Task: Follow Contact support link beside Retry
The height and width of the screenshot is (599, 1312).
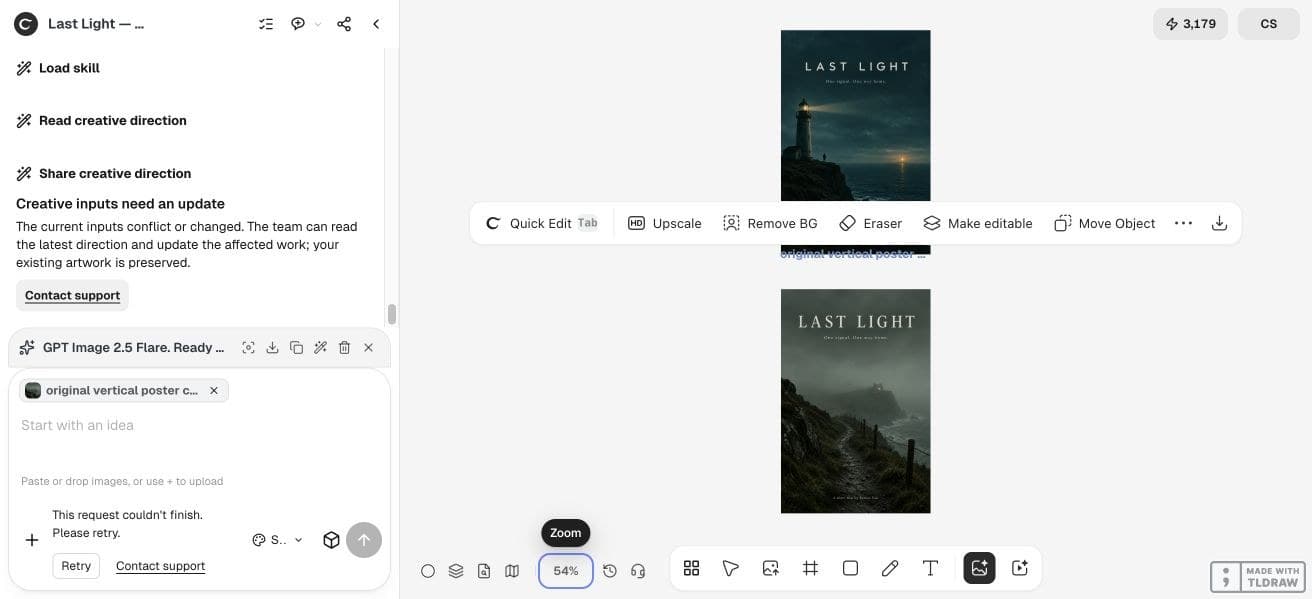Action: point(160,566)
